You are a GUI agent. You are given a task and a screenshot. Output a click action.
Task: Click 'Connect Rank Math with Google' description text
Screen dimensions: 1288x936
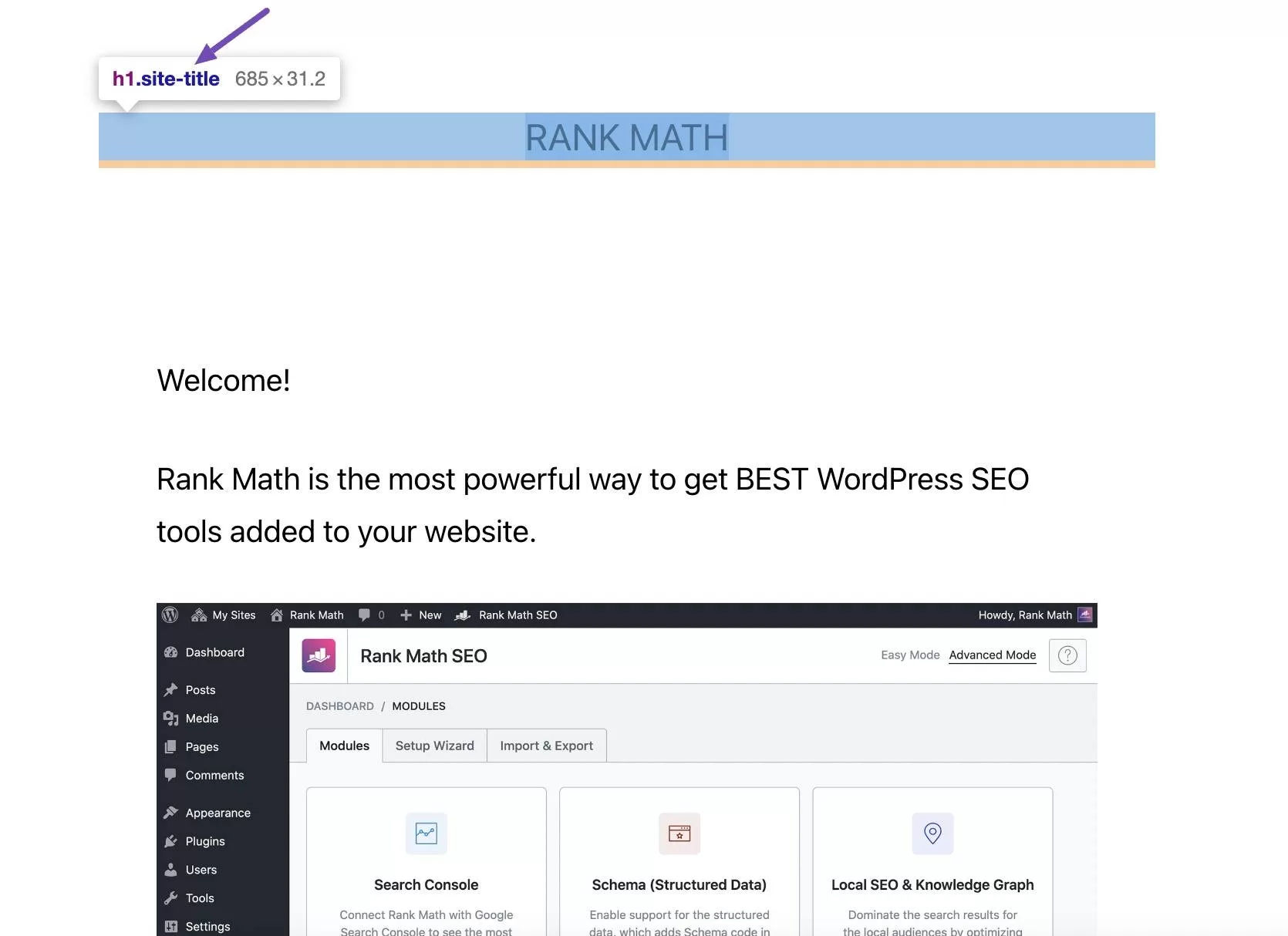(427, 914)
